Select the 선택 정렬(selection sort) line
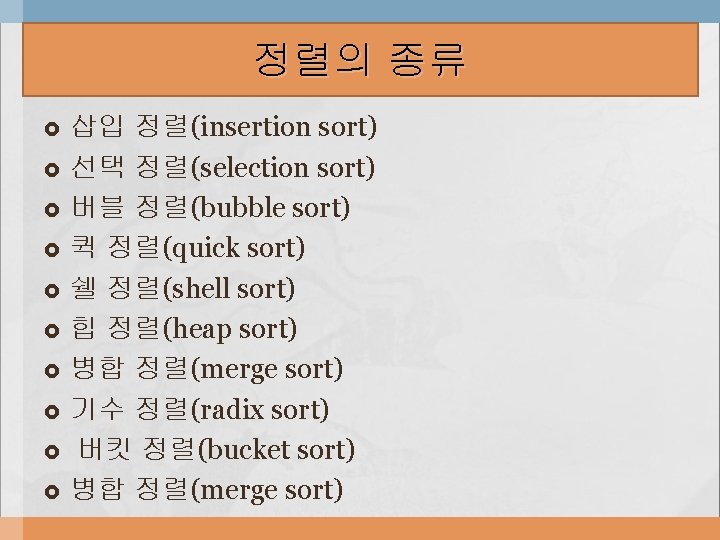This screenshot has height=540, width=720. [224, 168]
